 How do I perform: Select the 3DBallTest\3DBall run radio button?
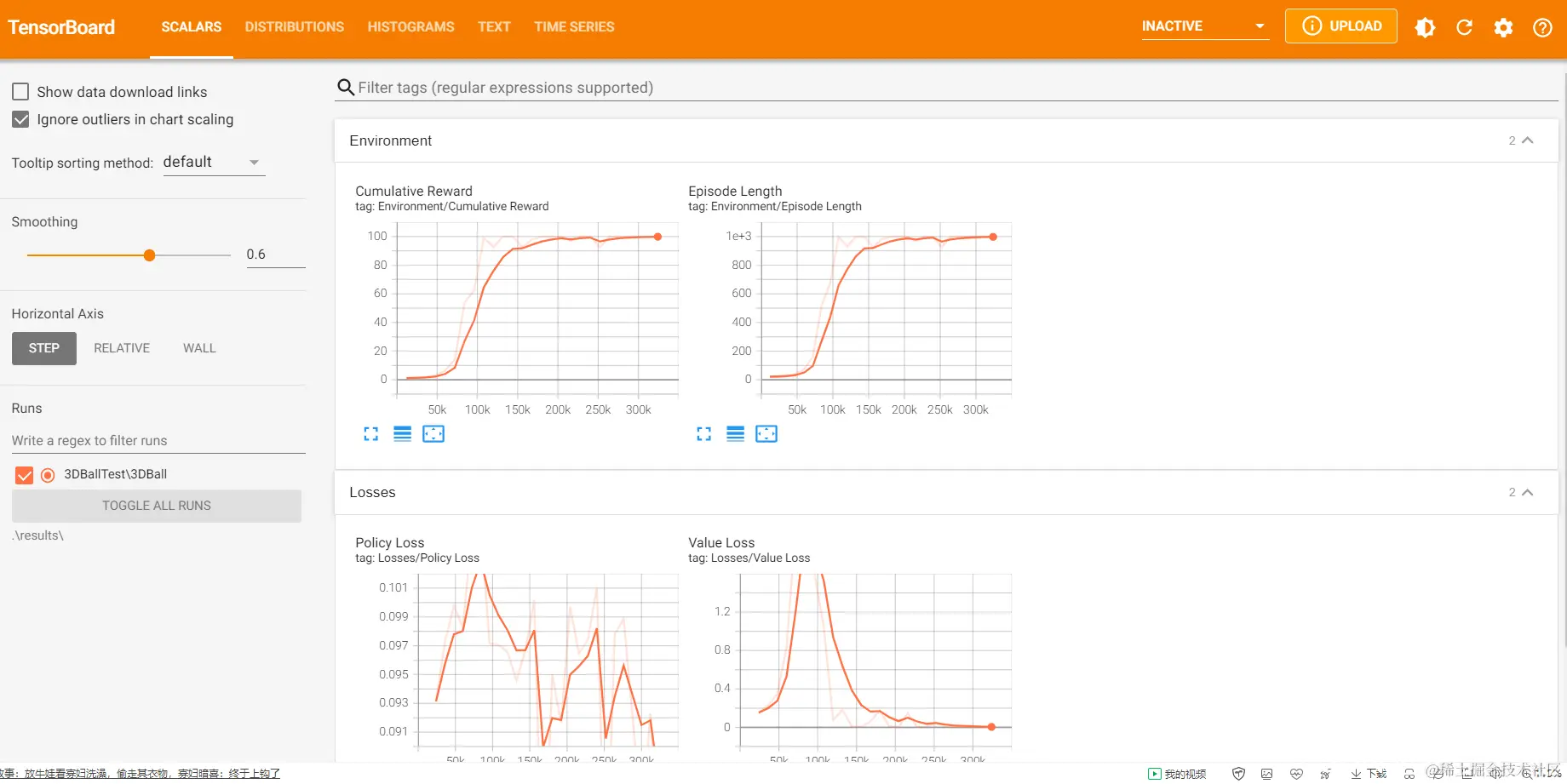48,475
